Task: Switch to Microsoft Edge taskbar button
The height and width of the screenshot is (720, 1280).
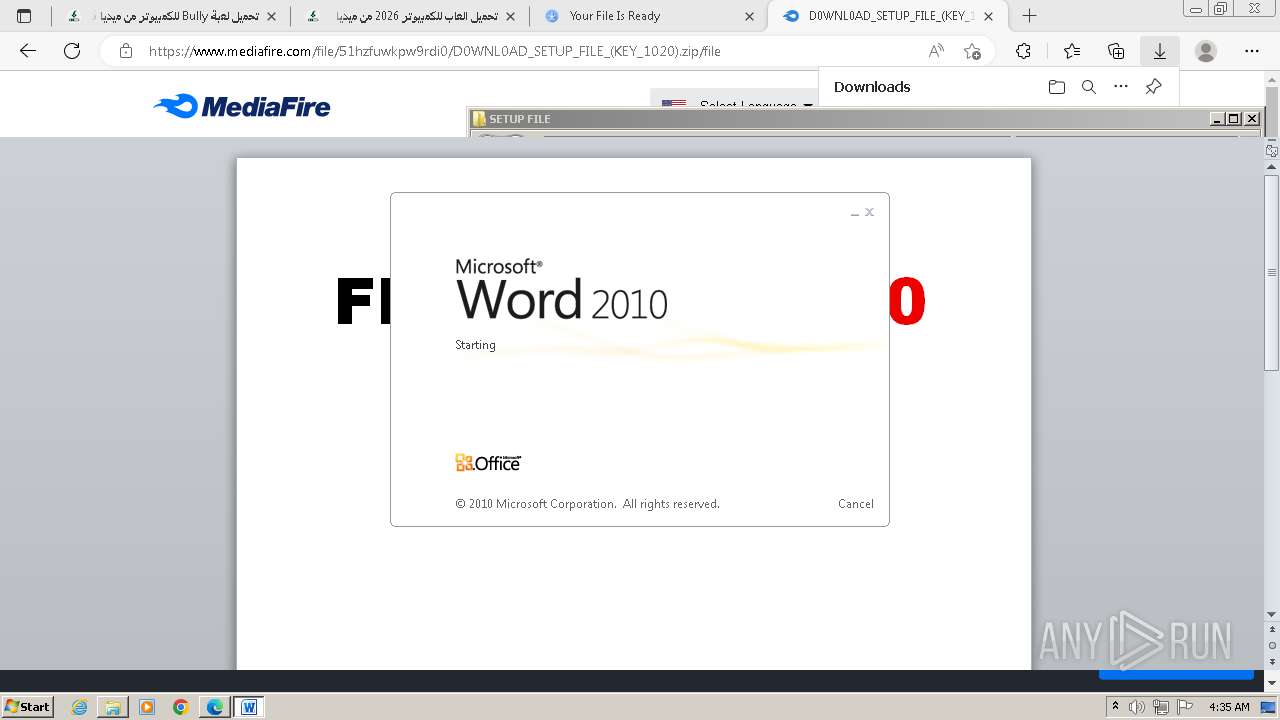Action: click(x=215, y=707)
